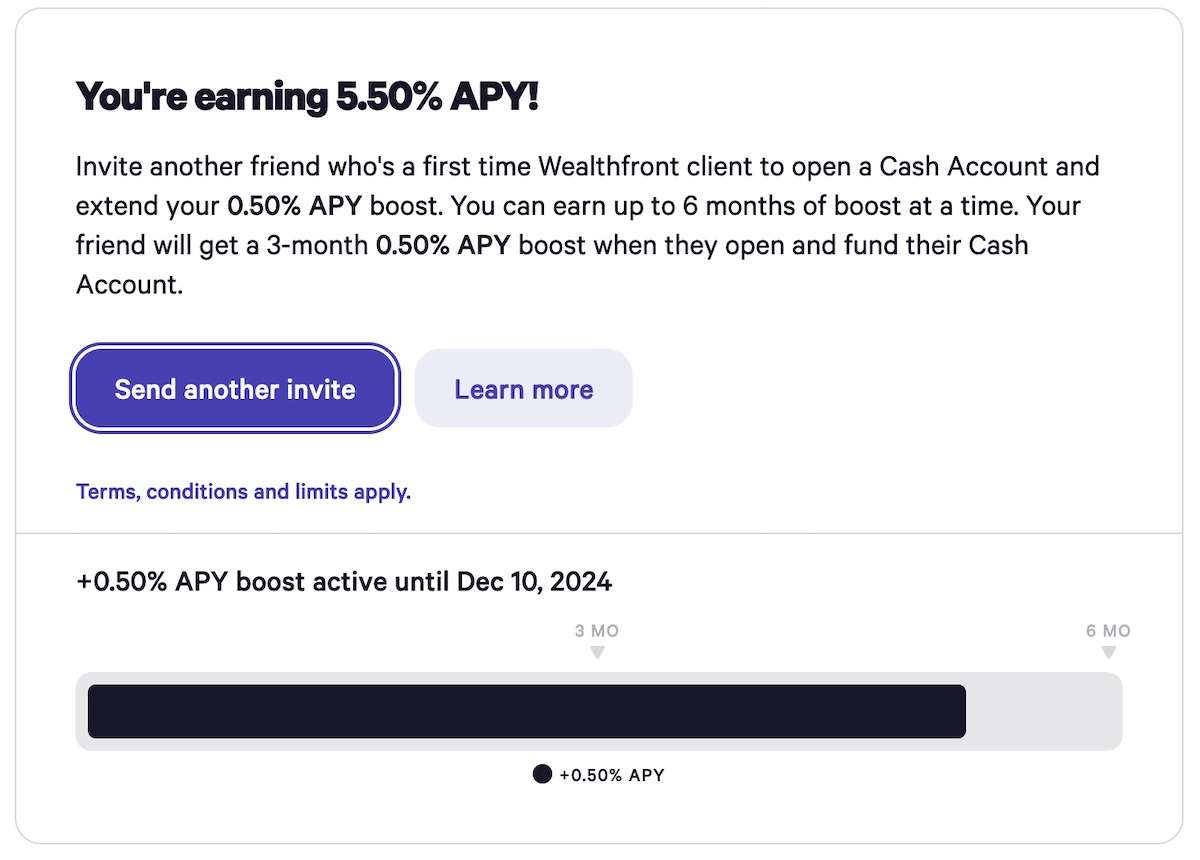
Task: Click the 6 MO triangle marker
Action: 1108,653
